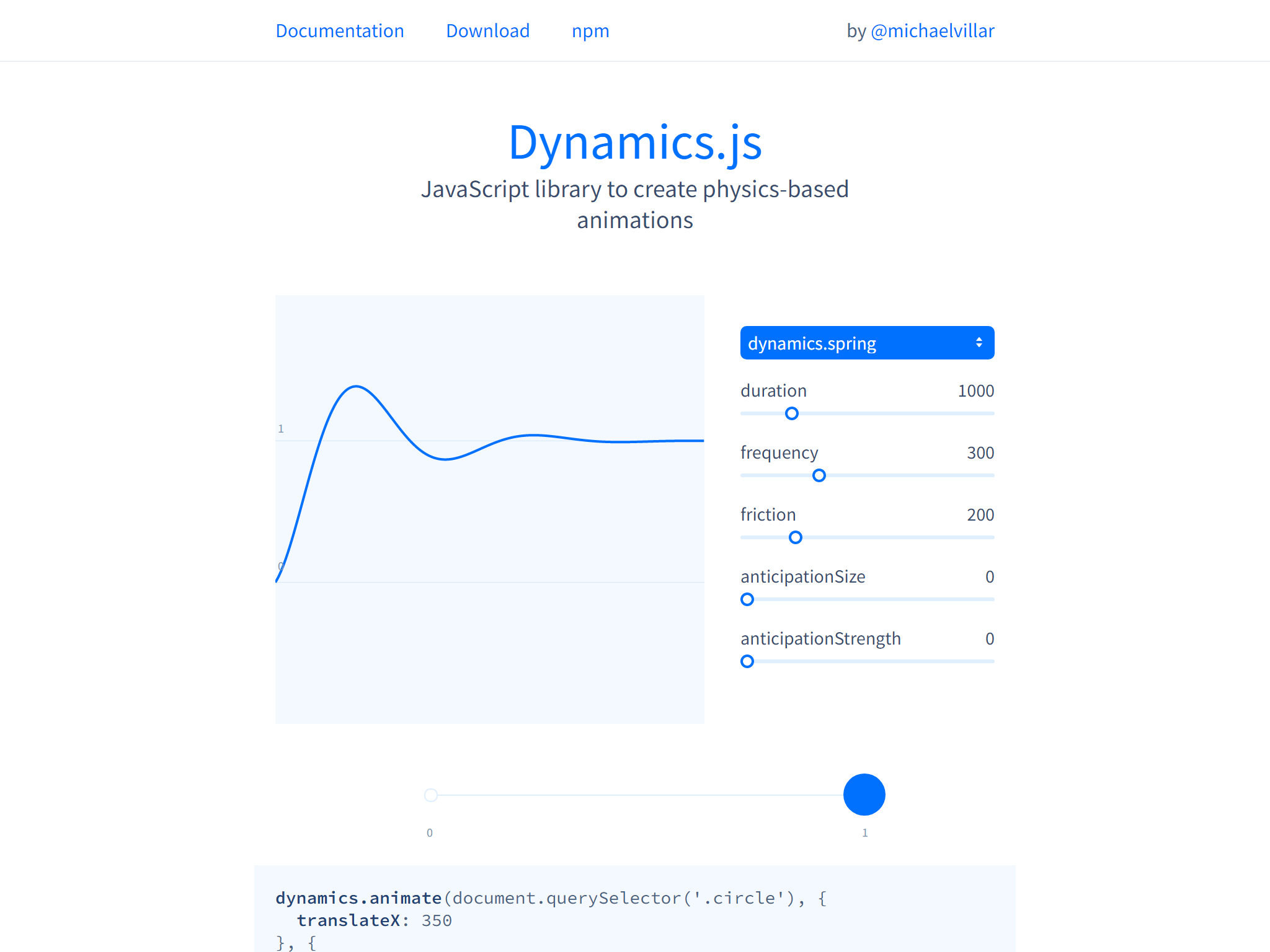Click the friction value 200
This screenshot has height=952, width=1270.
click(980, 515)
